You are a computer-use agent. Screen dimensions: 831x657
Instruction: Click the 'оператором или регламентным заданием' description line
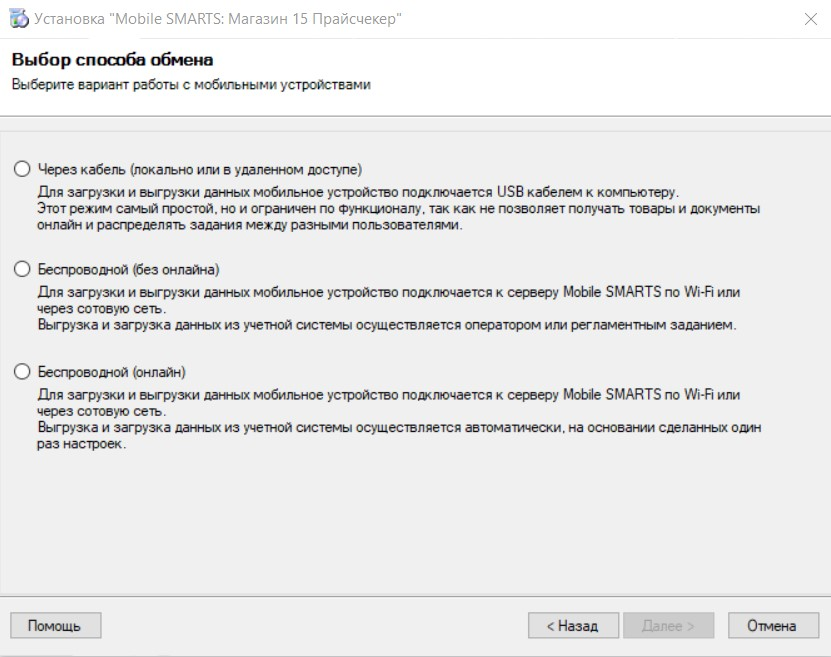(387, 325)
